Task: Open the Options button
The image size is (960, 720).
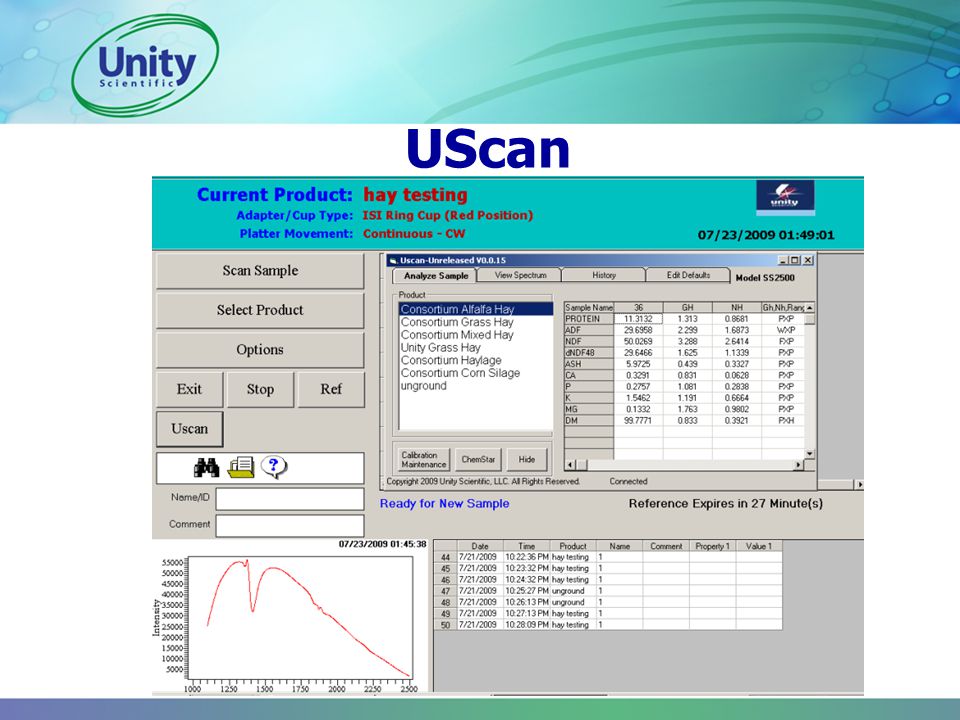Action: (260, 350)
